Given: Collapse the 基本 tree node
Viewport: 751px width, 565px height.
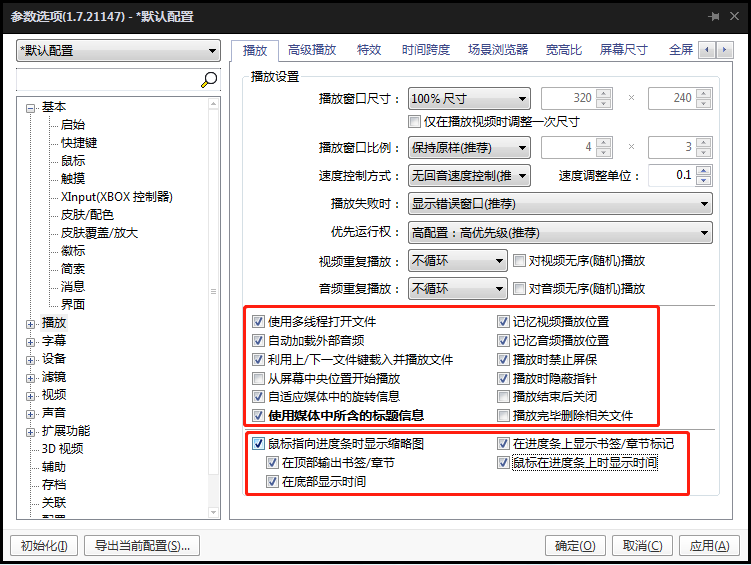Looking at the screenshot, I should [31, 108].
